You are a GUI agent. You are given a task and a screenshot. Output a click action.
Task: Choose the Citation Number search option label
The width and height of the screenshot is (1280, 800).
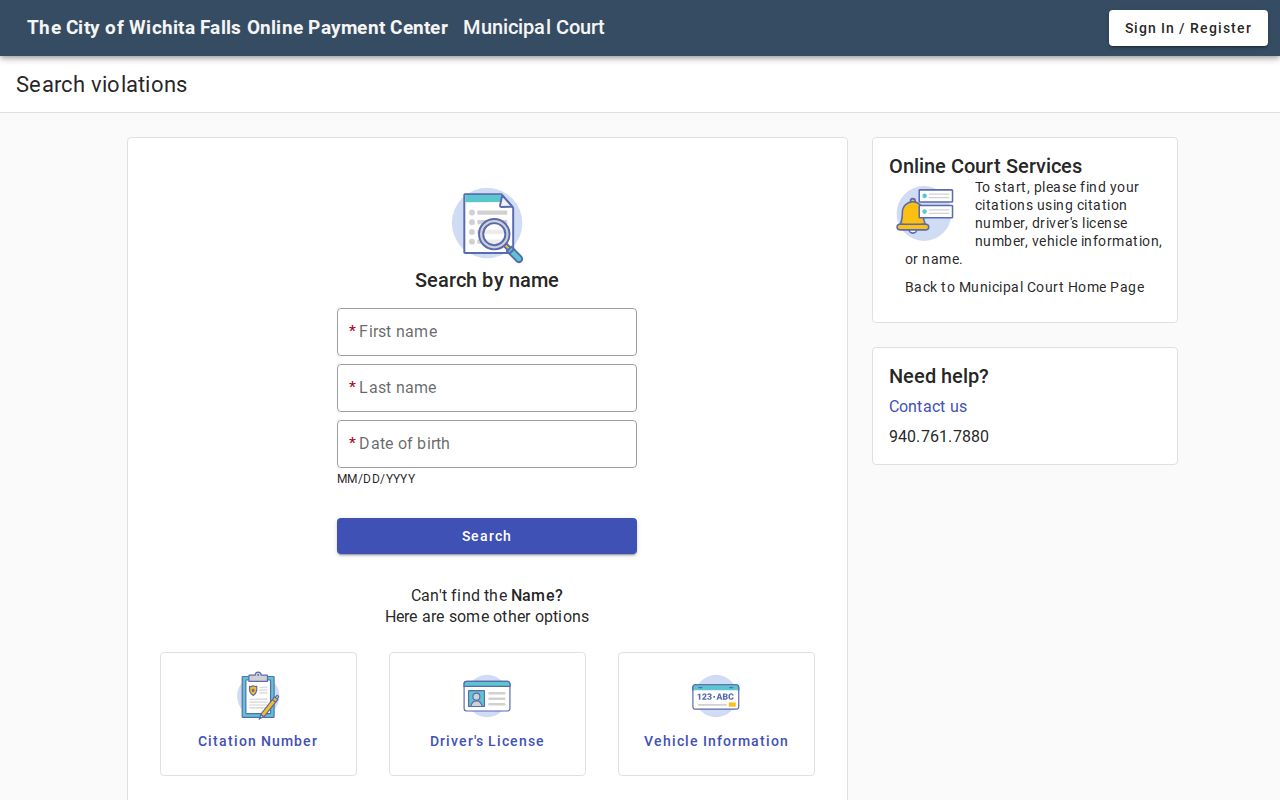258,741
